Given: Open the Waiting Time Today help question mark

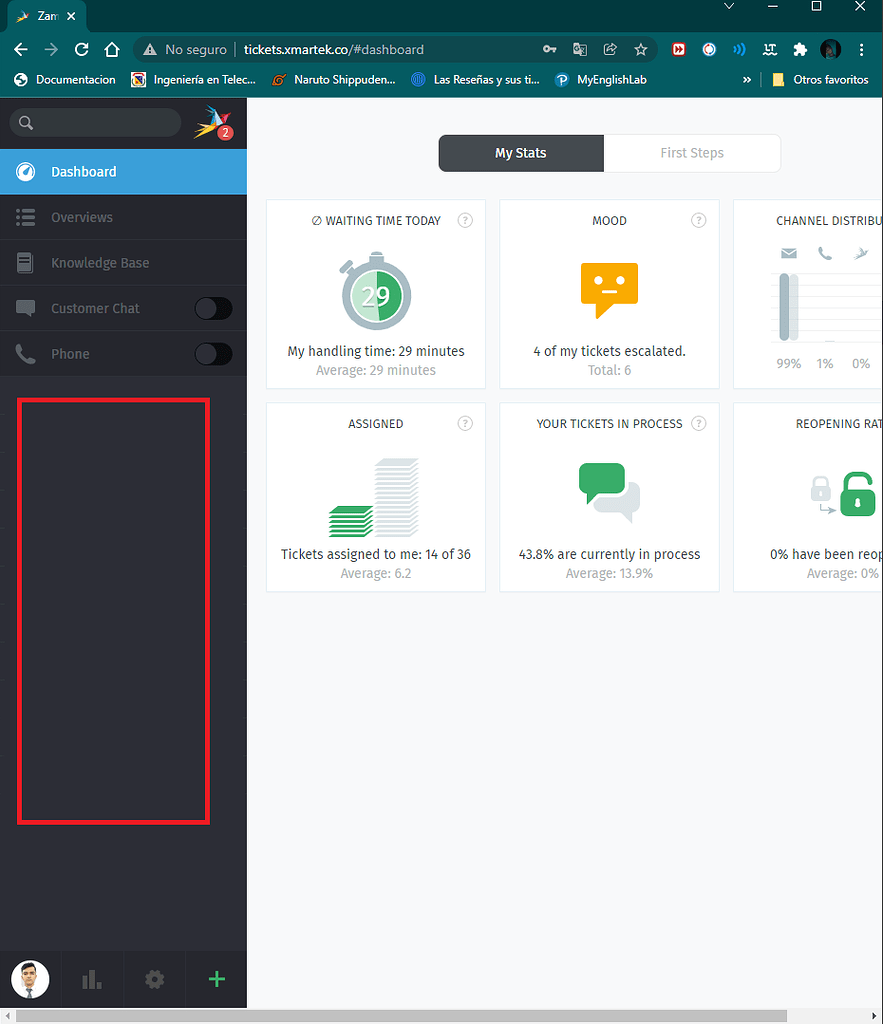Looking at the screenshot, I should point(465,220).
